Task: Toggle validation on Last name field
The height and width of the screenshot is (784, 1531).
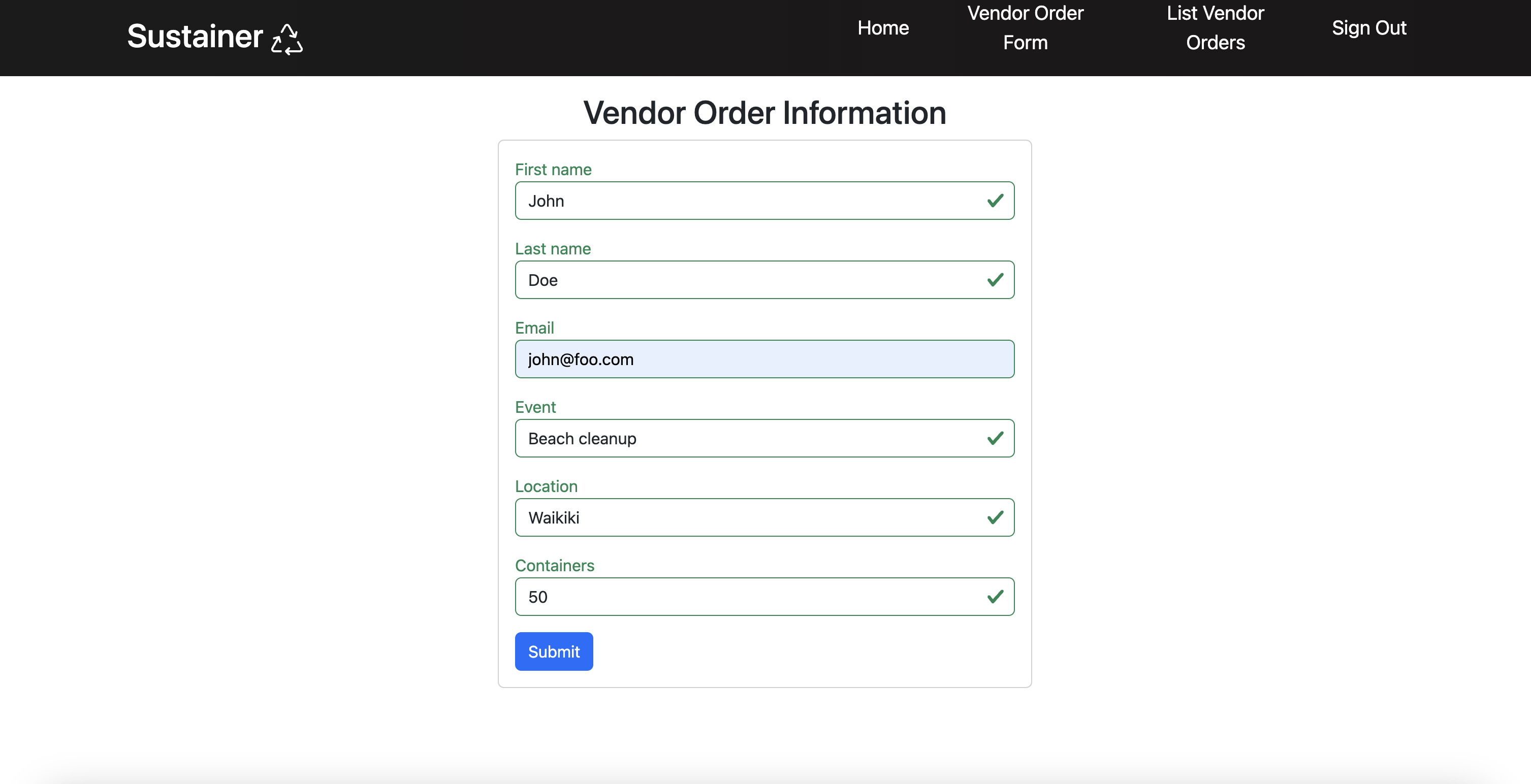Action: click(x=995, y=279)
